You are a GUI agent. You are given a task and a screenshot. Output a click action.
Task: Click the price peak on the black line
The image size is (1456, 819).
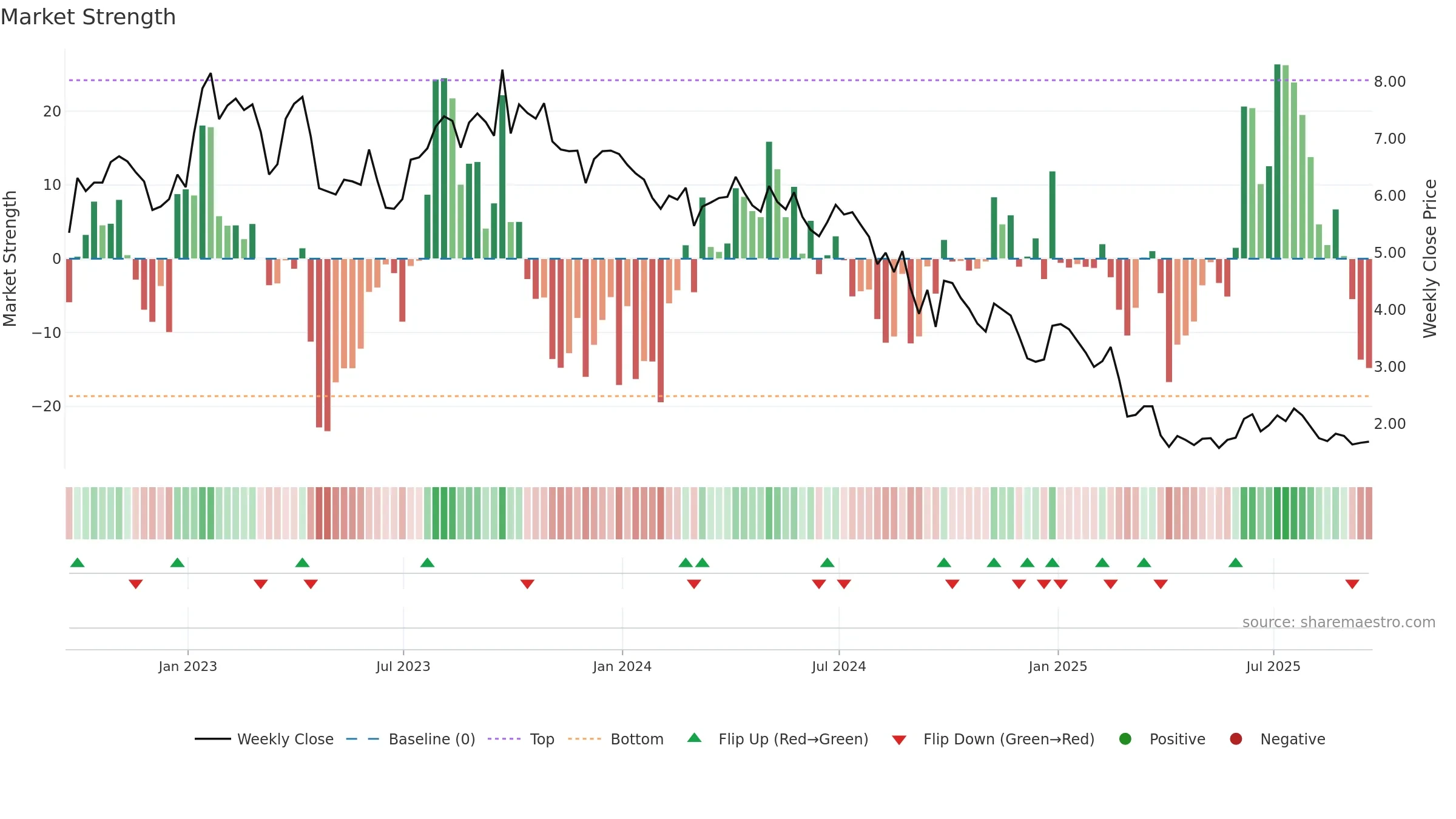tap(502, 71)
